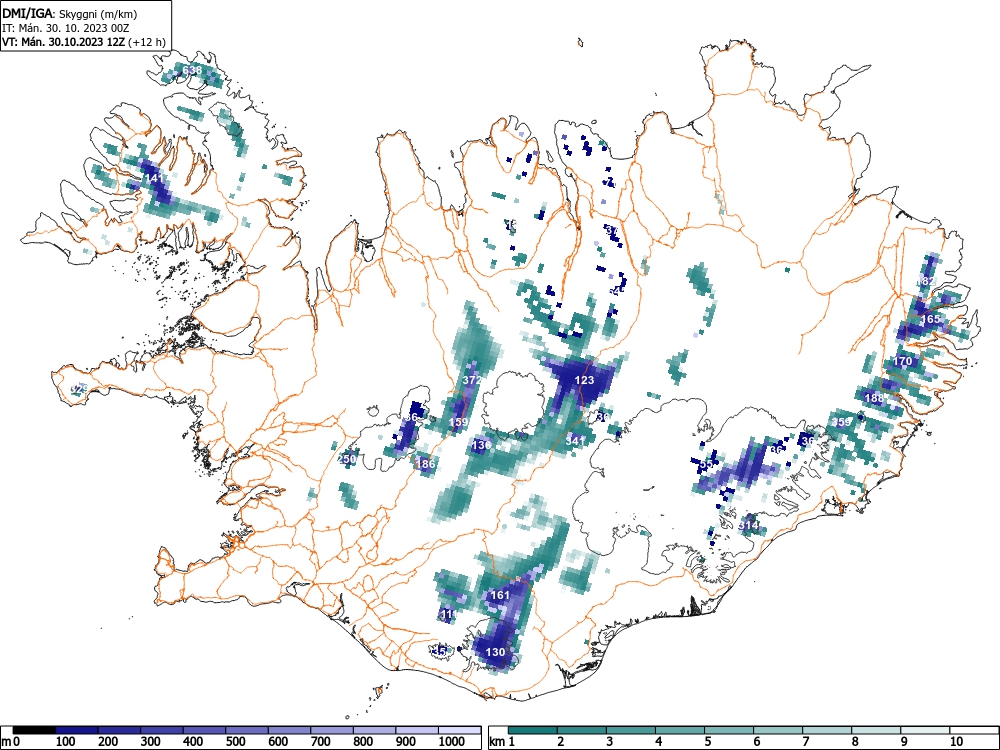Pick the teal swatch above km label 3

click(631, 730)
